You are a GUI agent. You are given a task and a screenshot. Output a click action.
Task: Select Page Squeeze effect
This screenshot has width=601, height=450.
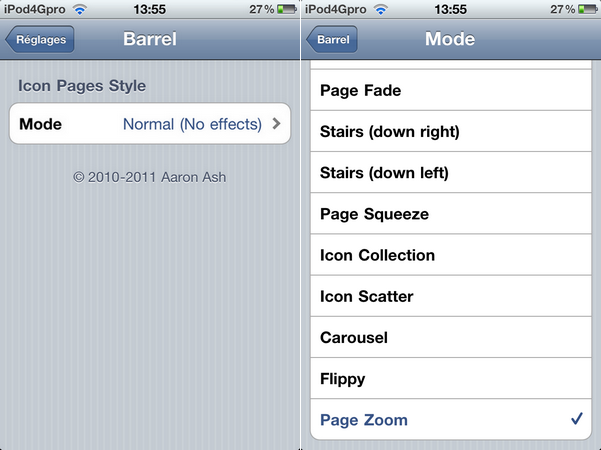pos(450,214)
